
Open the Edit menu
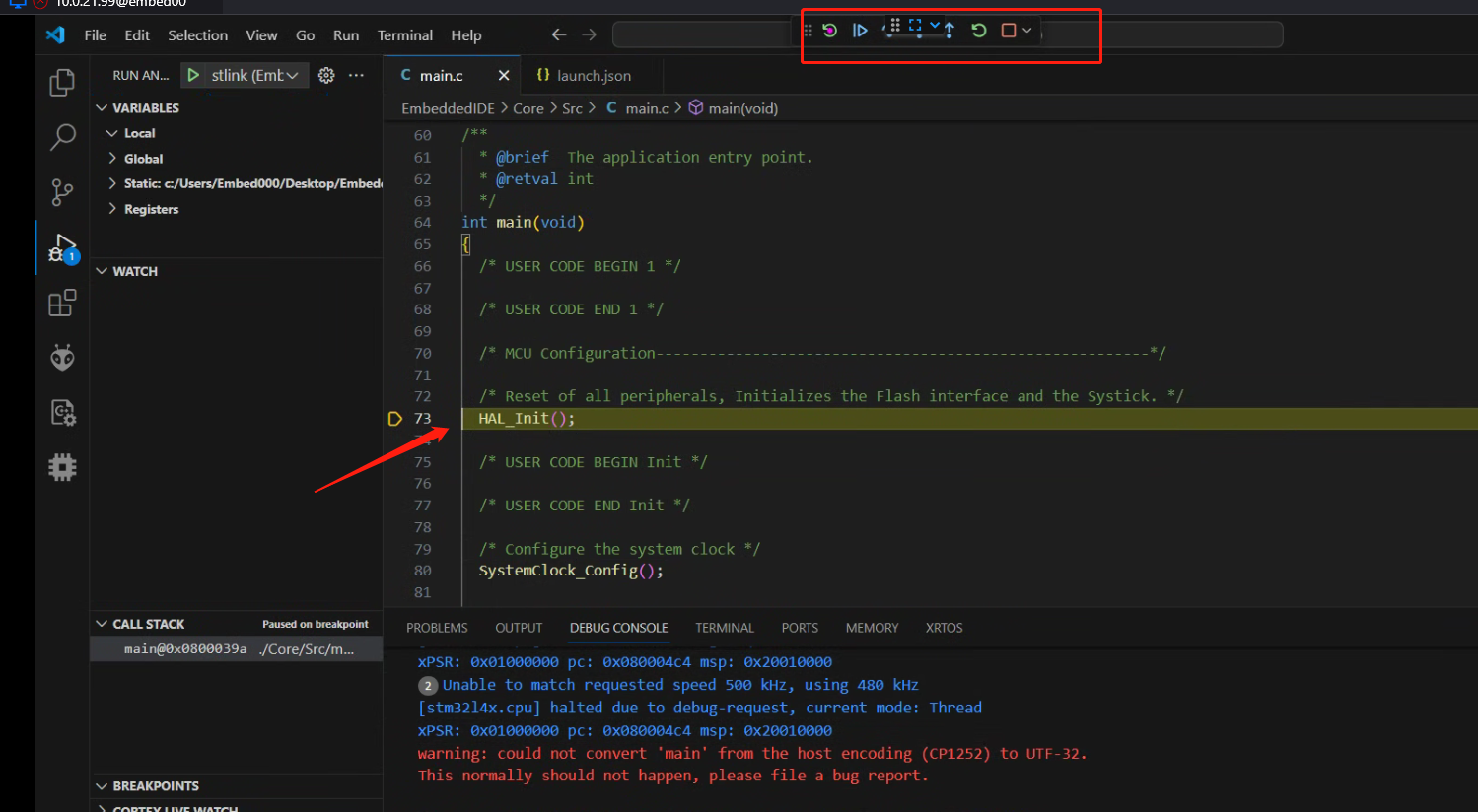point(137,35)
